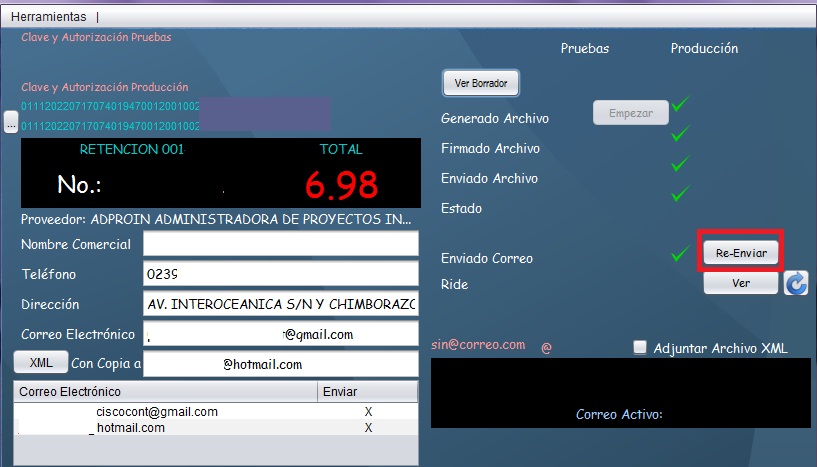Enable Adjuntar Archivo XML checkbox
Viewport: 817px width, 467px height.
[640, 348]
